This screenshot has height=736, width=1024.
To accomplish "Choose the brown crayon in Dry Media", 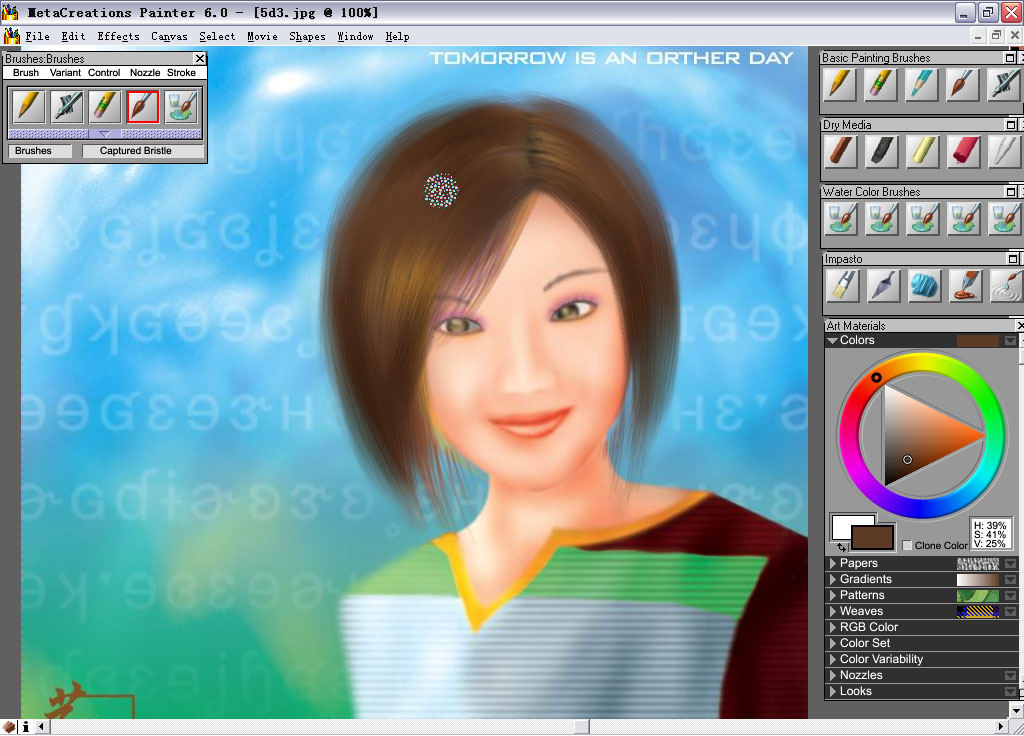I will [x=840, y=152].
